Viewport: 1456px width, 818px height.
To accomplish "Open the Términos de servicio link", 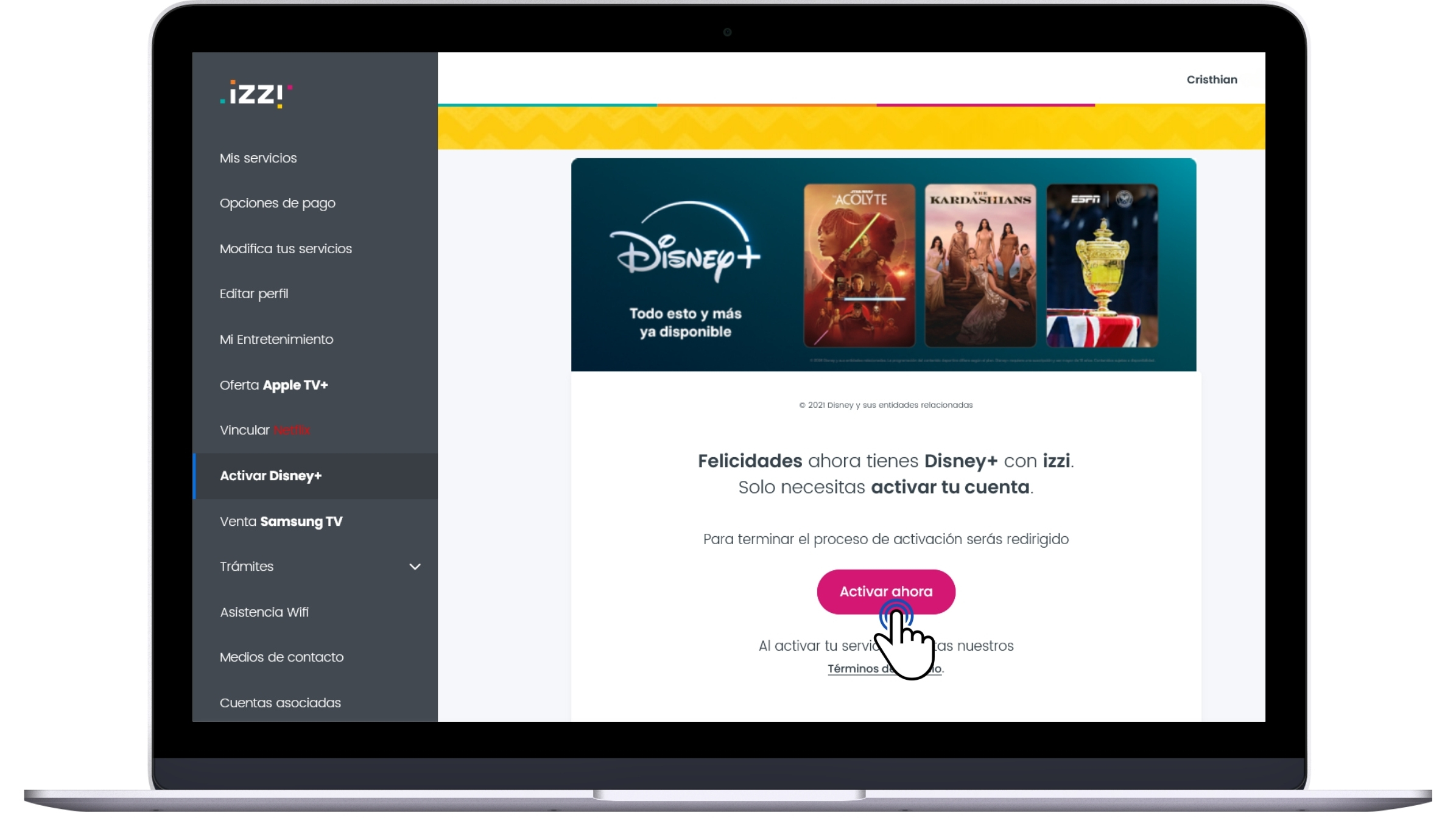I will [x=886, y=669].
